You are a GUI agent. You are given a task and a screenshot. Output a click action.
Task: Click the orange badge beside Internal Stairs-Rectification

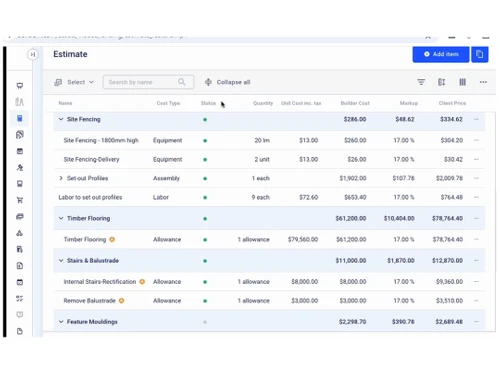(x=142, y=282)
